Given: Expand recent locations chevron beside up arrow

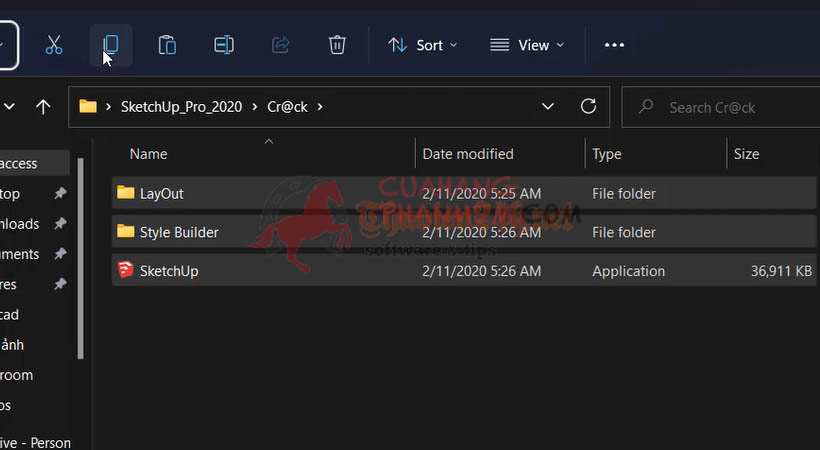Looking at the screenshot, I should pos(9,107).
